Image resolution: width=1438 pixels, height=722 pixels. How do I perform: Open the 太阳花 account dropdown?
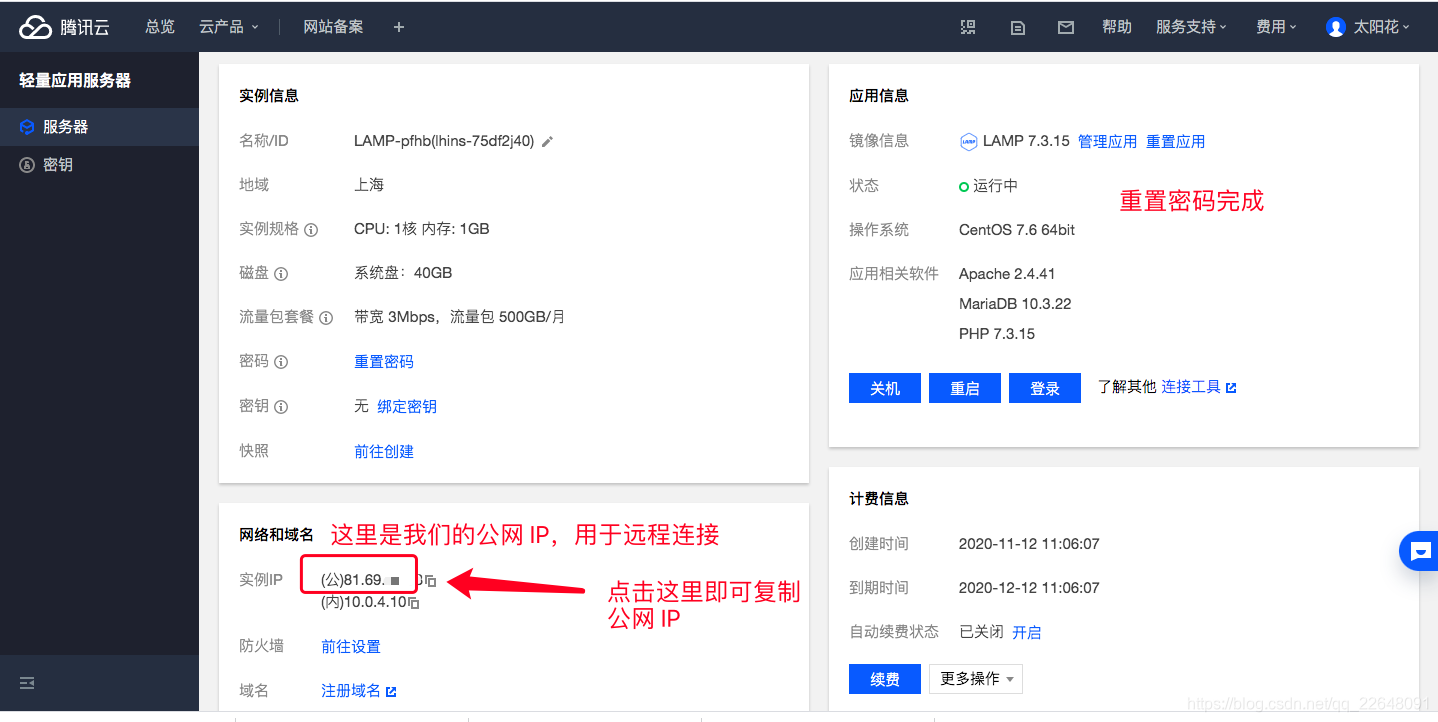pos(1382,27)
